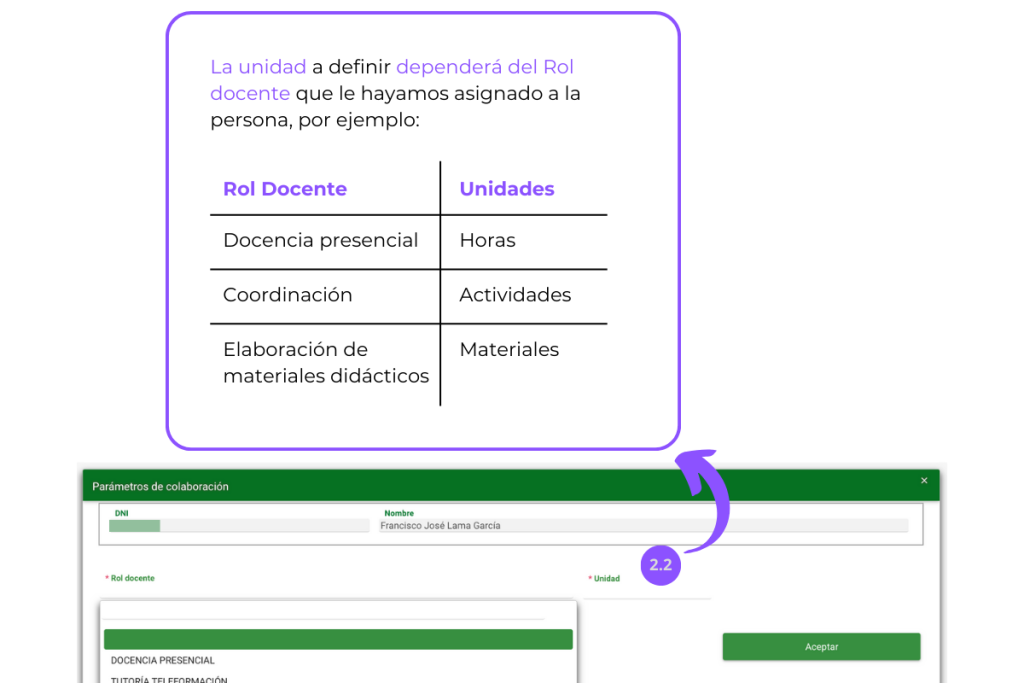The image size is (1024, 683).
Task: Click the Rol docente label
Action: [x=132, y=578]
